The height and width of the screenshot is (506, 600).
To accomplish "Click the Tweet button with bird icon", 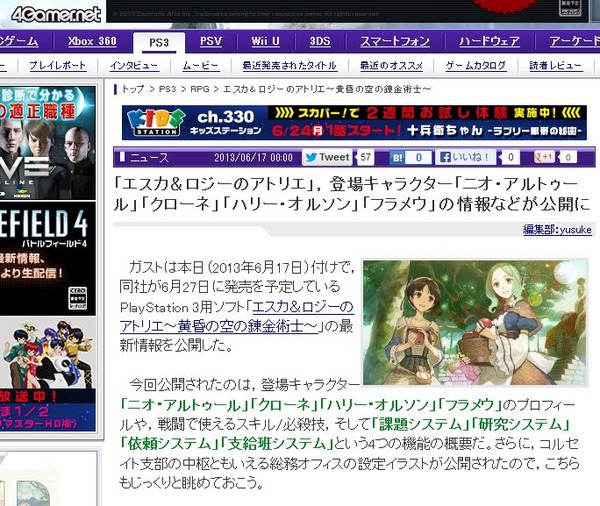I will [x=327, y=157].
